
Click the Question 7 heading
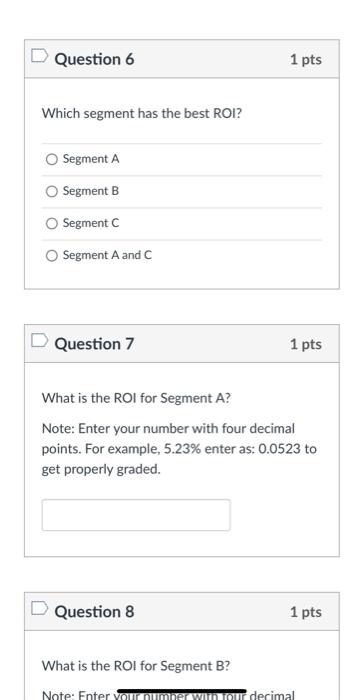tap(94, 344)
